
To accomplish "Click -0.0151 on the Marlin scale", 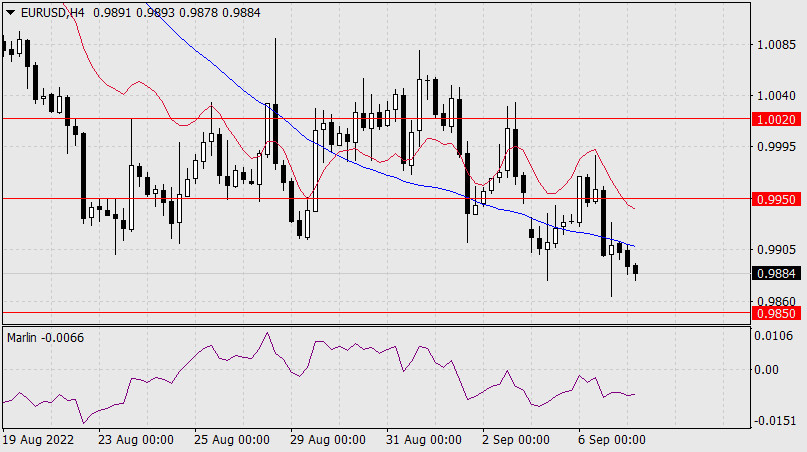I will pyautogui.click(x=775, y=420).
